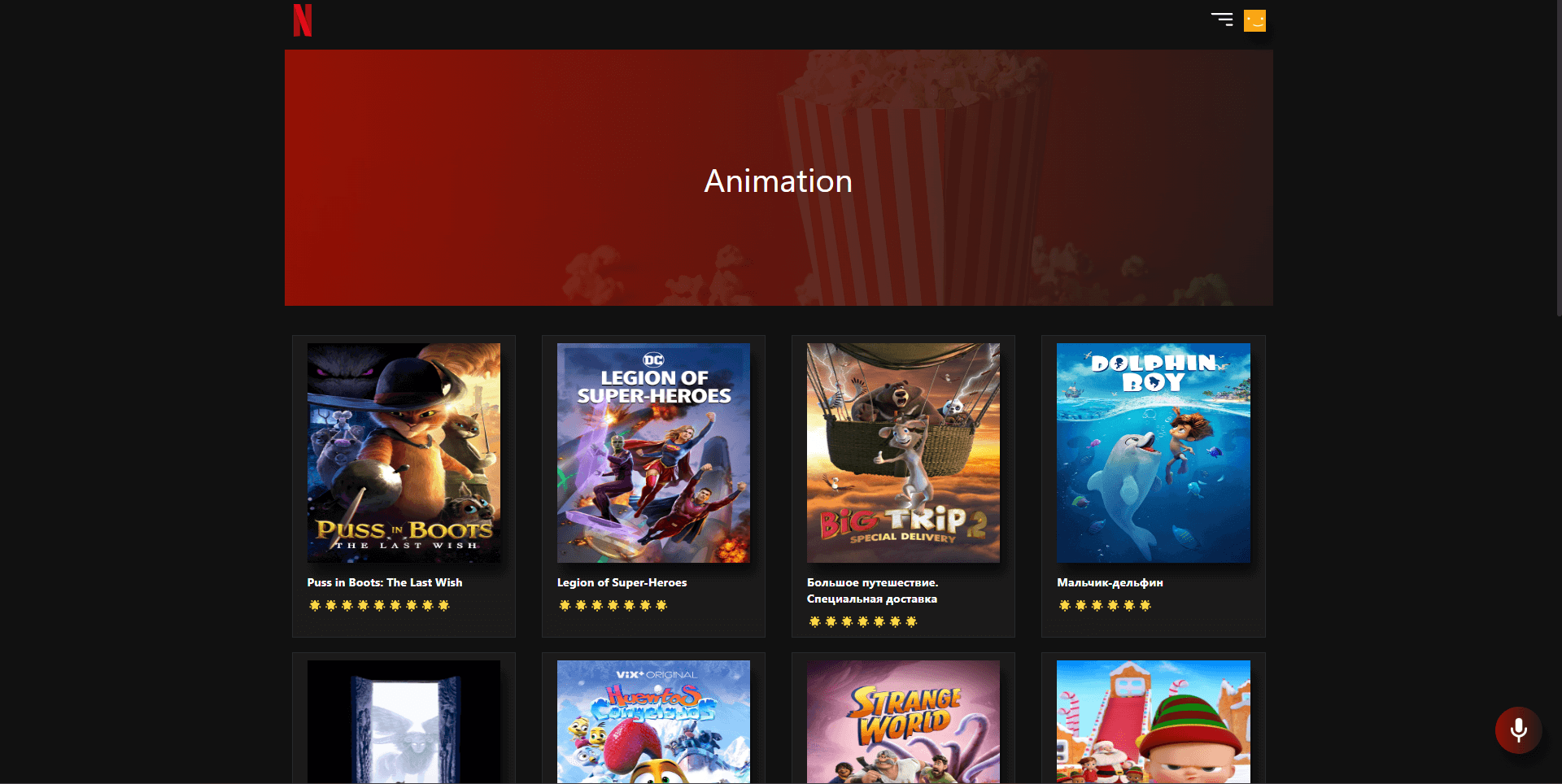Select the Big Trip 2 poster
Viewport: 1562px width, 784px height.
(903, 453)
